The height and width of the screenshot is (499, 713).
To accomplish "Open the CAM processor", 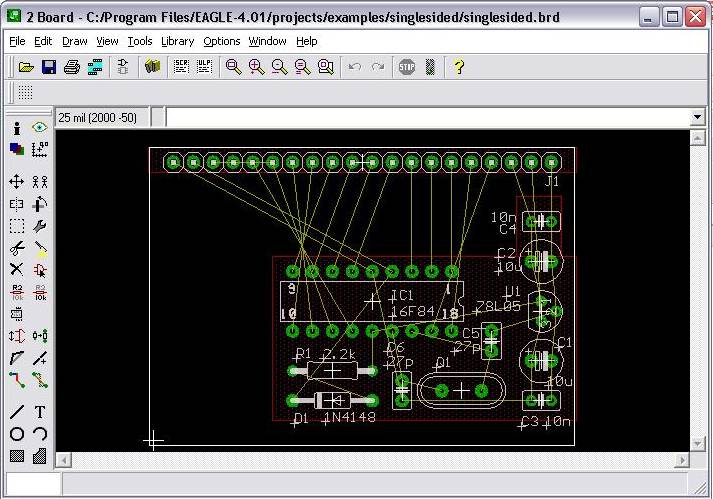I will coord(95,67).
